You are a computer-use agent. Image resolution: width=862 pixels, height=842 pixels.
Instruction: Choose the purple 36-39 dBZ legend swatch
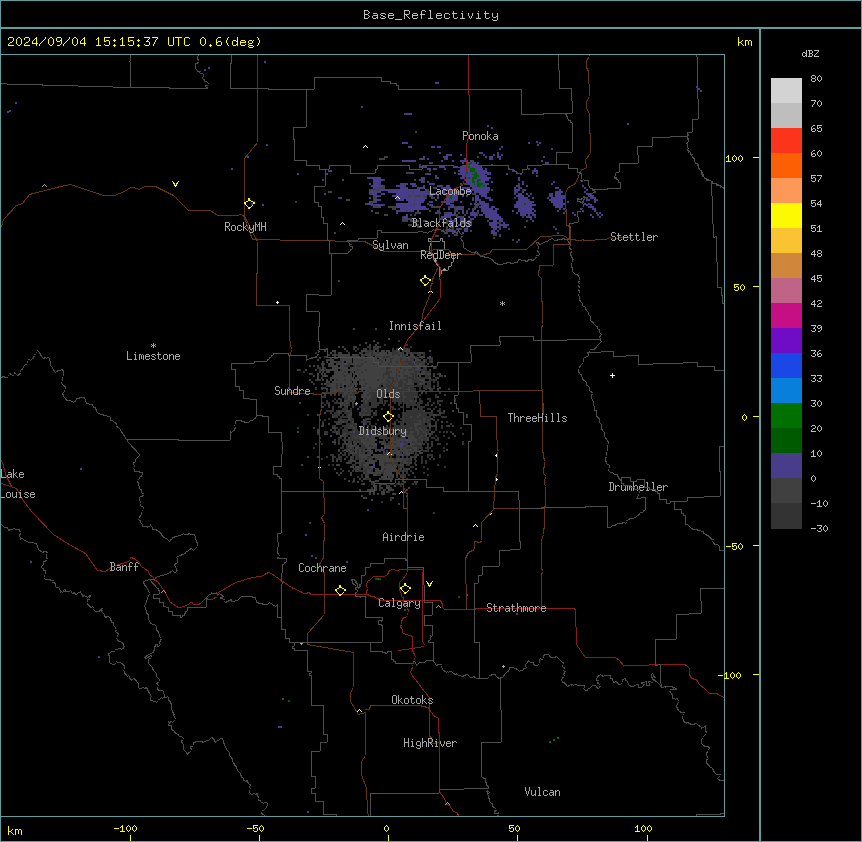click(x=786, y=341)
